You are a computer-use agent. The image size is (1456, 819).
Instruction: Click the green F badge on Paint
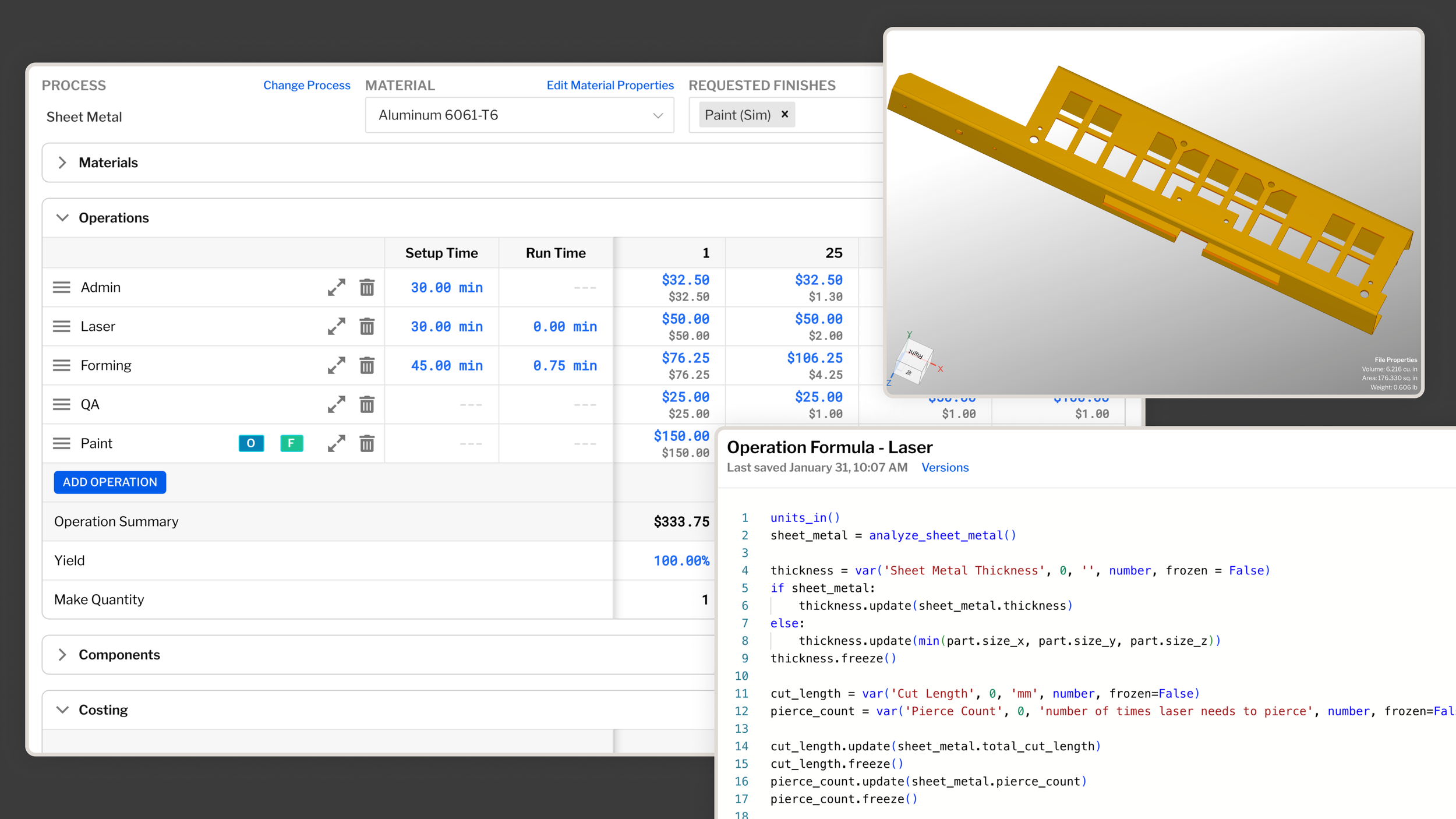coord(291,443)
